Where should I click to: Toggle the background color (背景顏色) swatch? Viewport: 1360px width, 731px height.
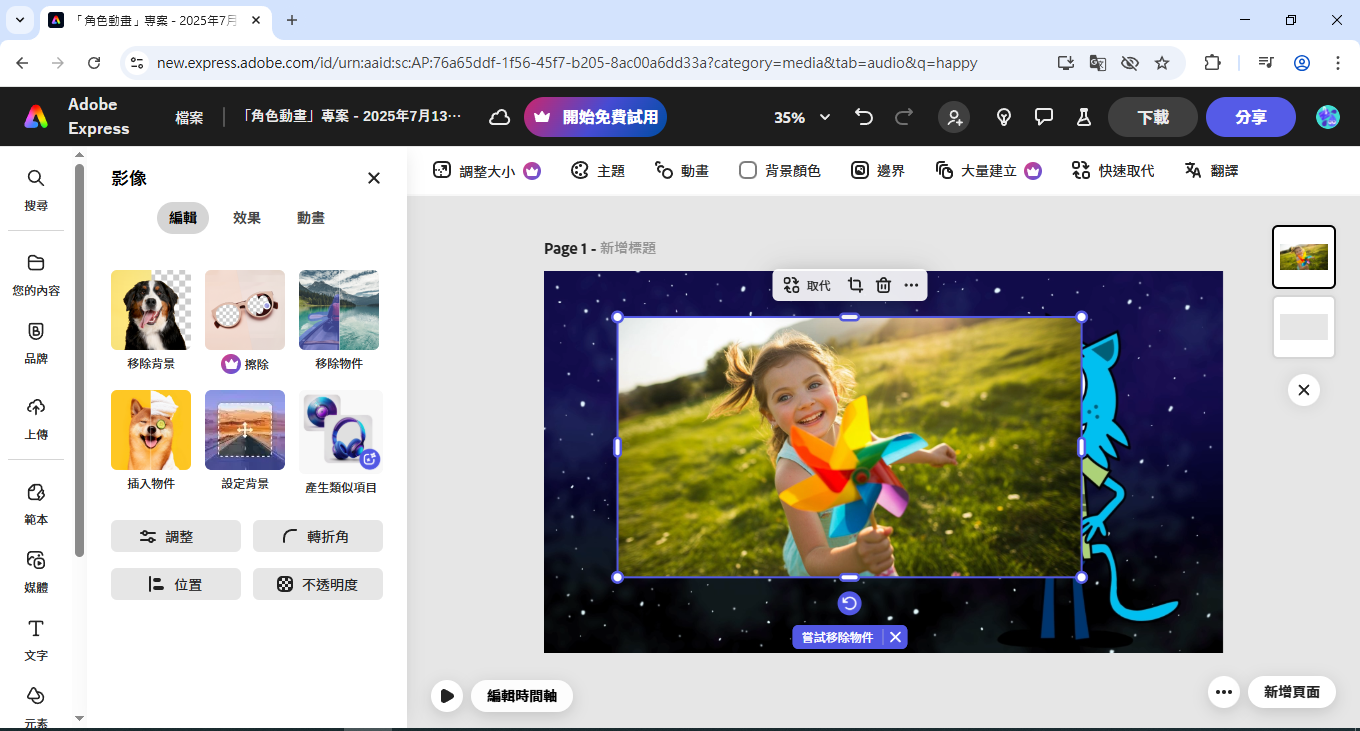click(x=748, y=171)
